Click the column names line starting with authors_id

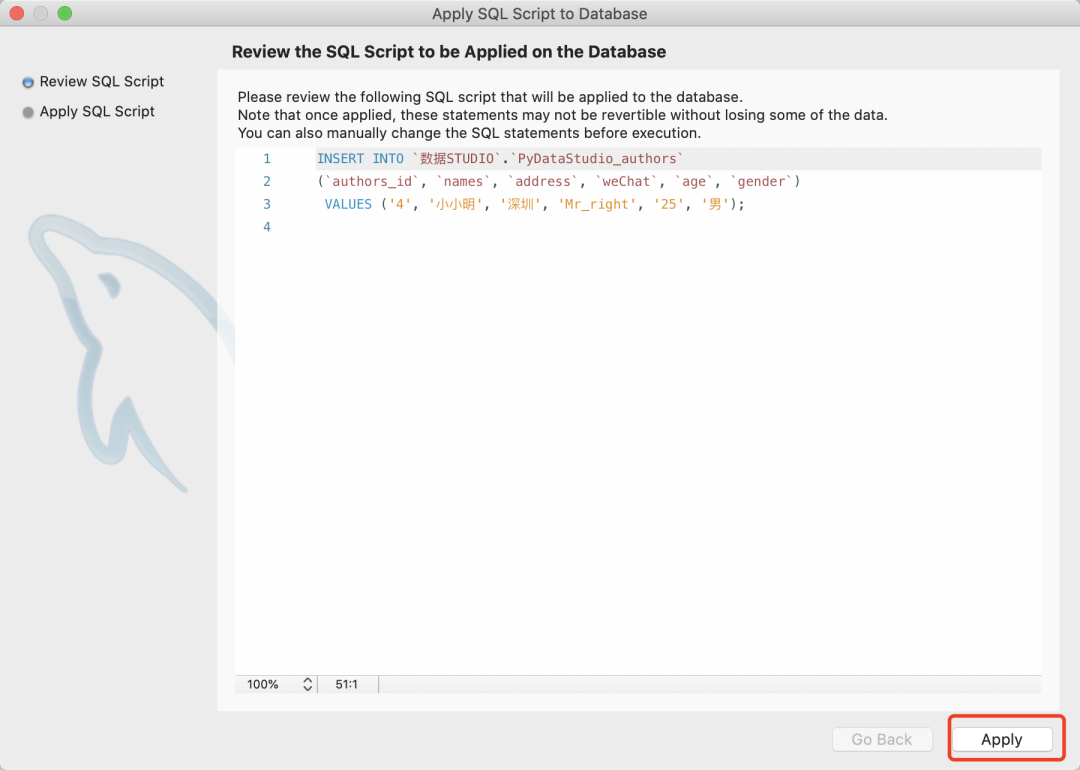click(x=559, y=181)
